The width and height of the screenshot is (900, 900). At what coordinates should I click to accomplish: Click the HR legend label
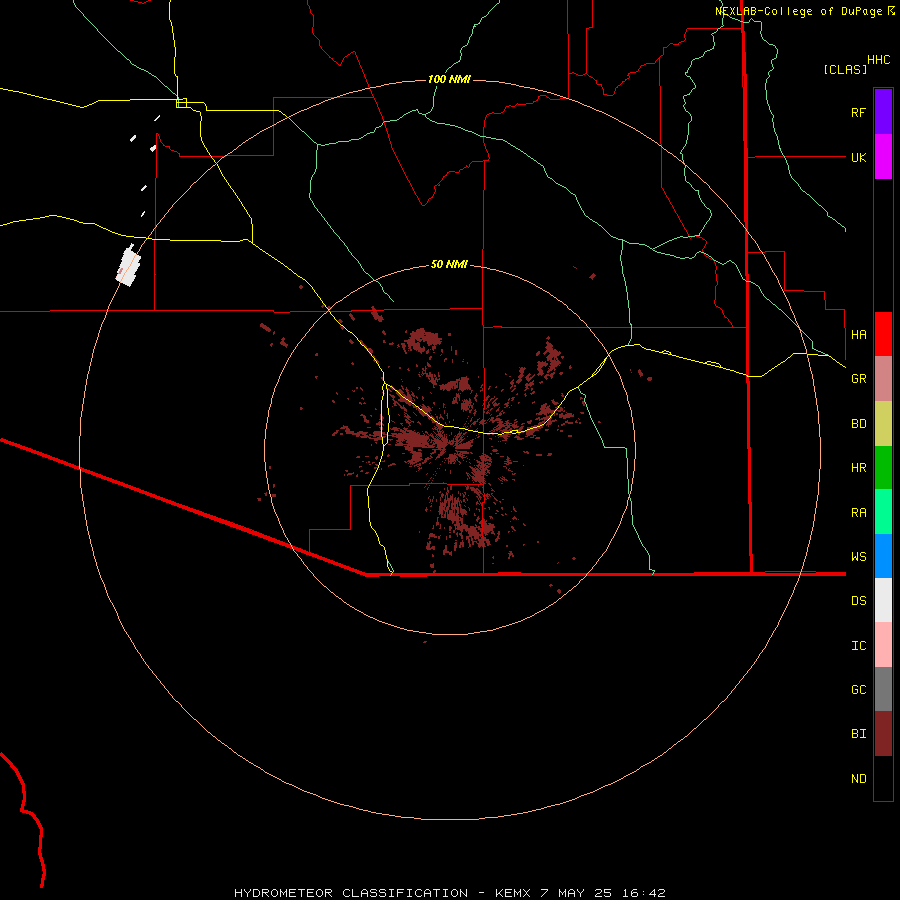(x=858, y=468)
